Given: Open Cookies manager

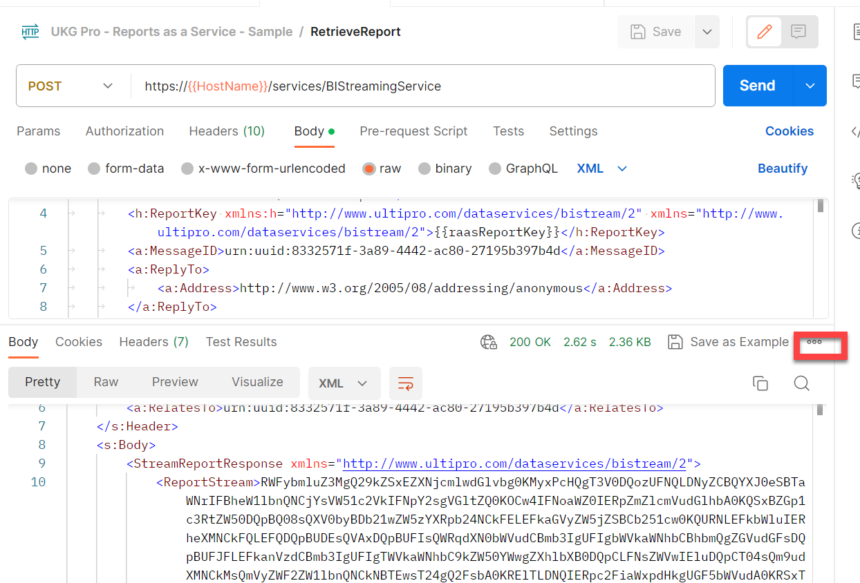Looking at the screenshot, I should click(789, 131).
